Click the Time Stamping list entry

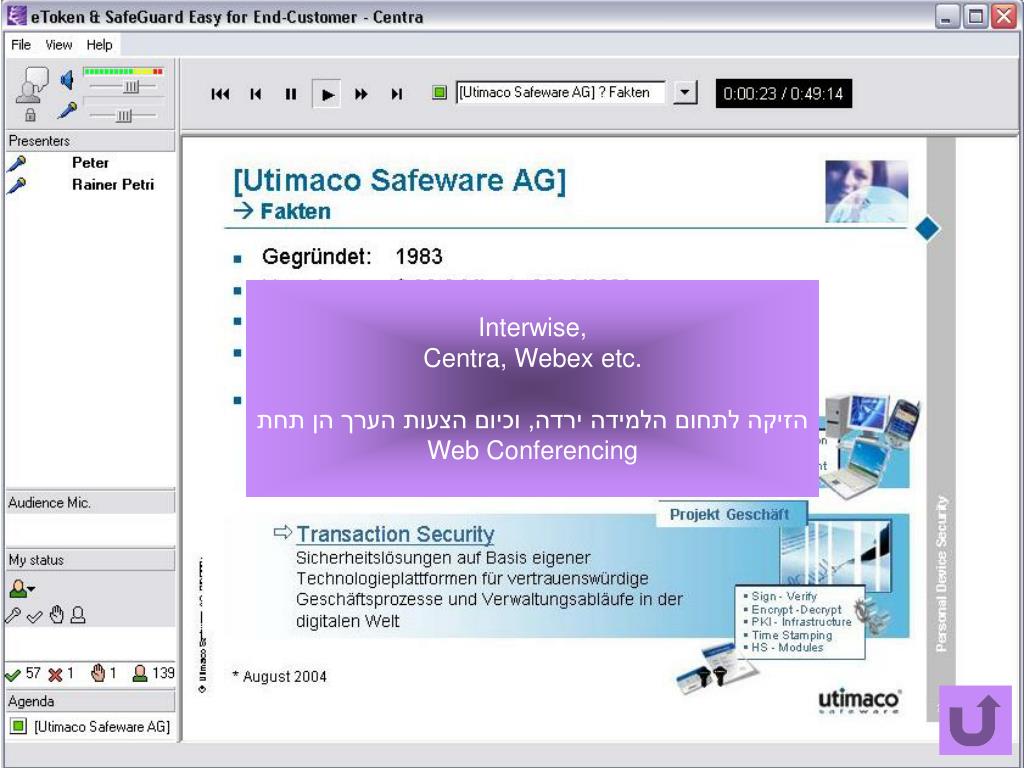click(792, 635)
